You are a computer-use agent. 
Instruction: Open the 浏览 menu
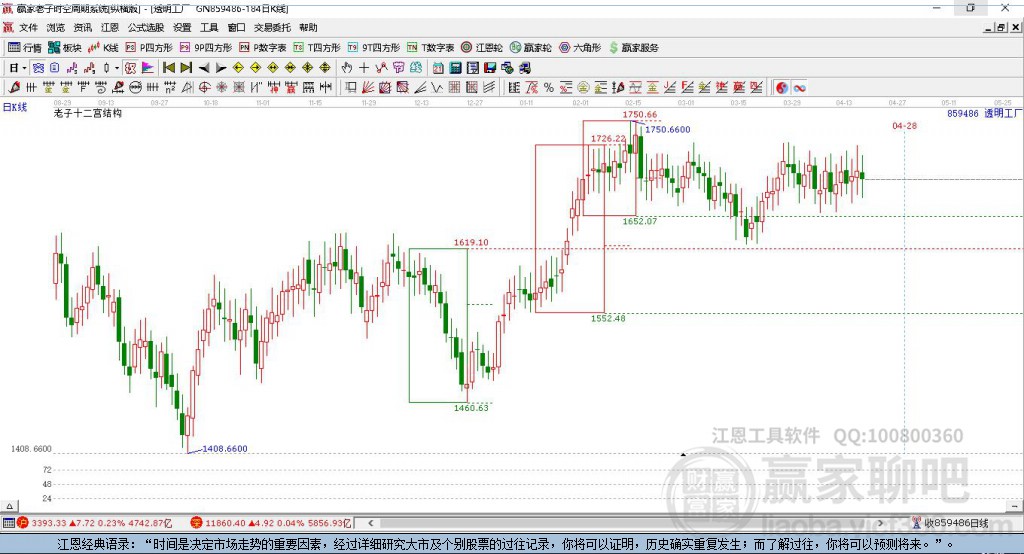[56, 27]
